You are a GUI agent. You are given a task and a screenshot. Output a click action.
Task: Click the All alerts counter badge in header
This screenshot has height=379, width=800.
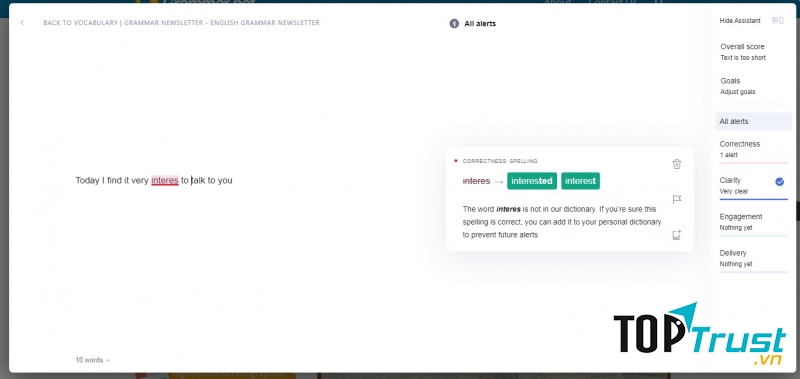click(454, 23)
